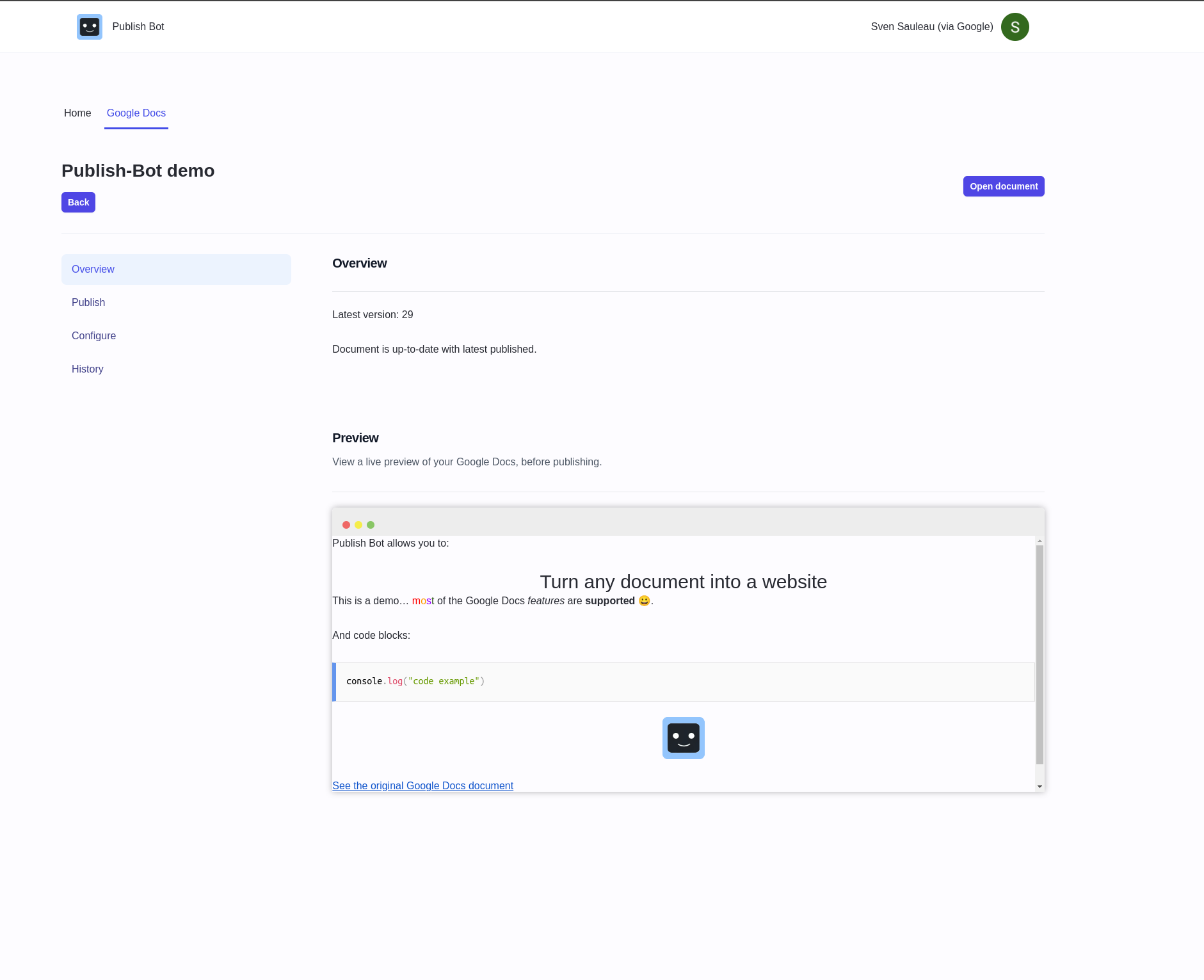Select the Google Docs tab
The width and height of the screenshot is (1204, 980).
(136, 113)
